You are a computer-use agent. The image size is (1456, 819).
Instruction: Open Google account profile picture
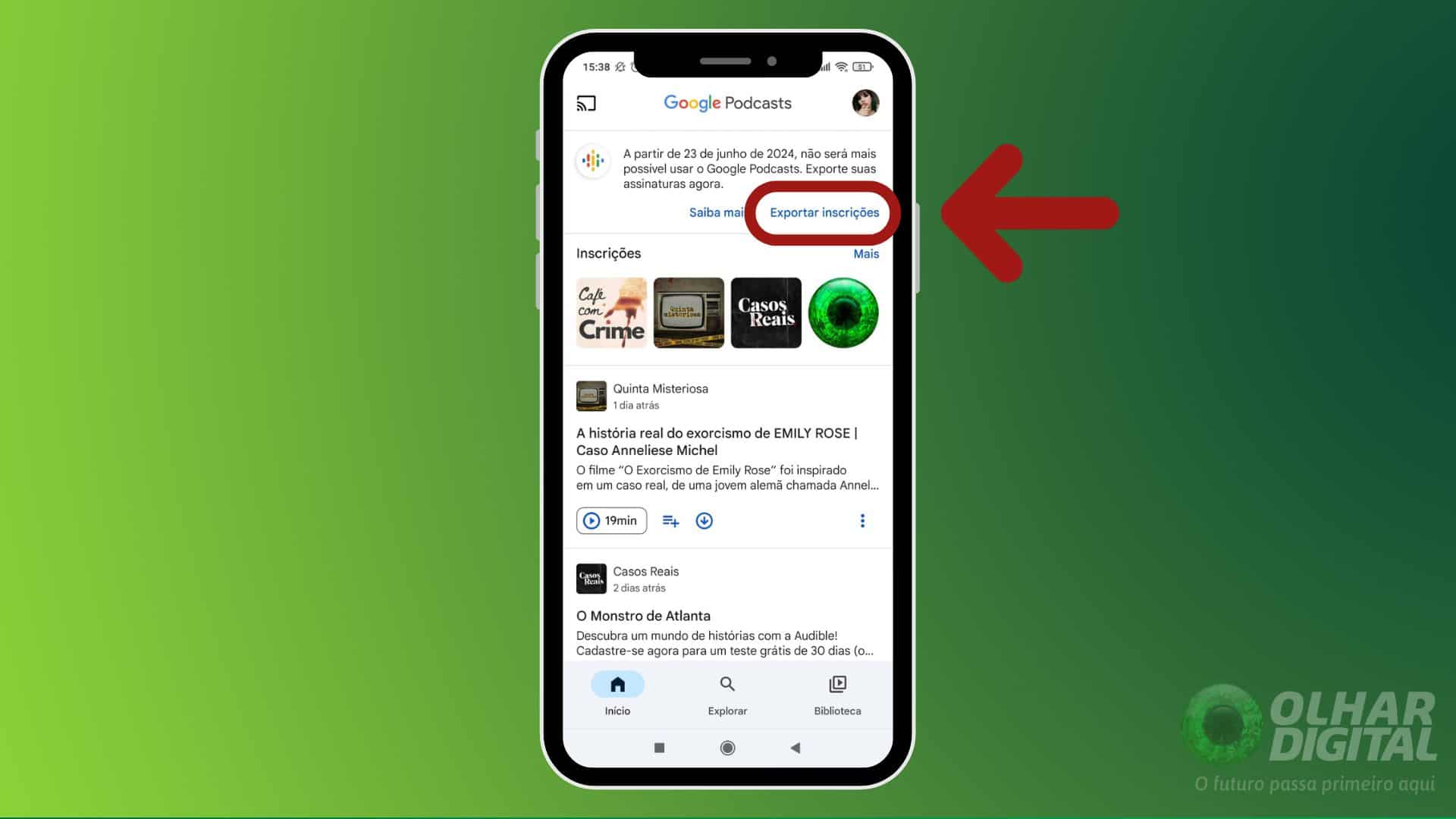coord(864,103)
